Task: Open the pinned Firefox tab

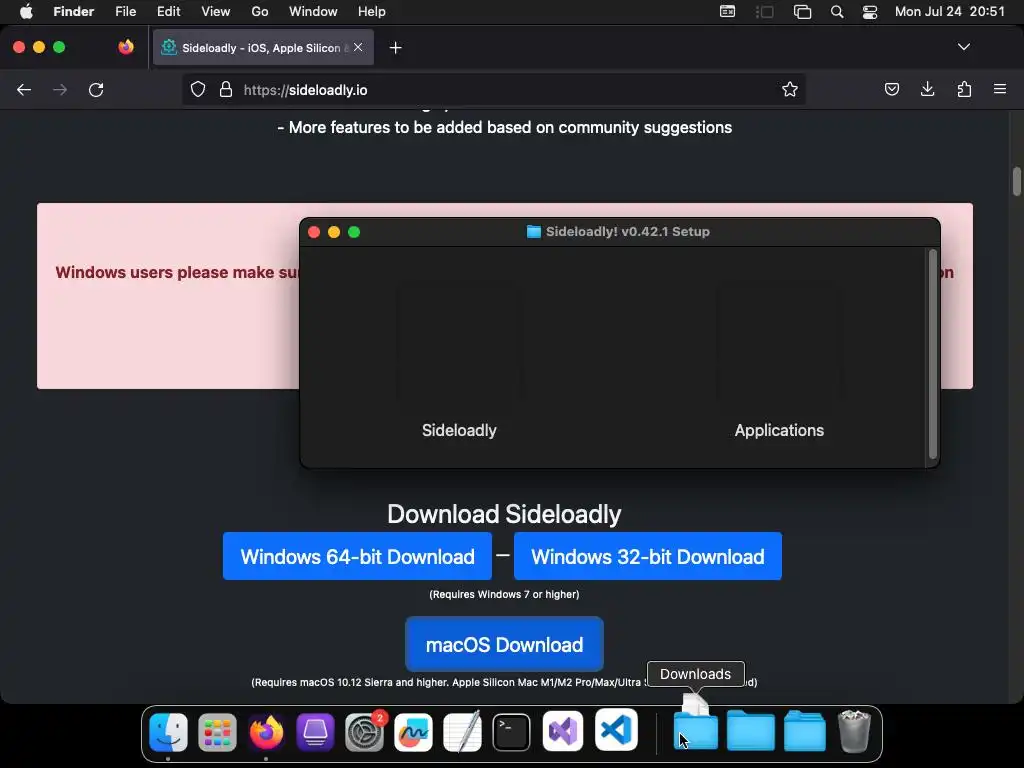Action: click(x=125, y=47)
